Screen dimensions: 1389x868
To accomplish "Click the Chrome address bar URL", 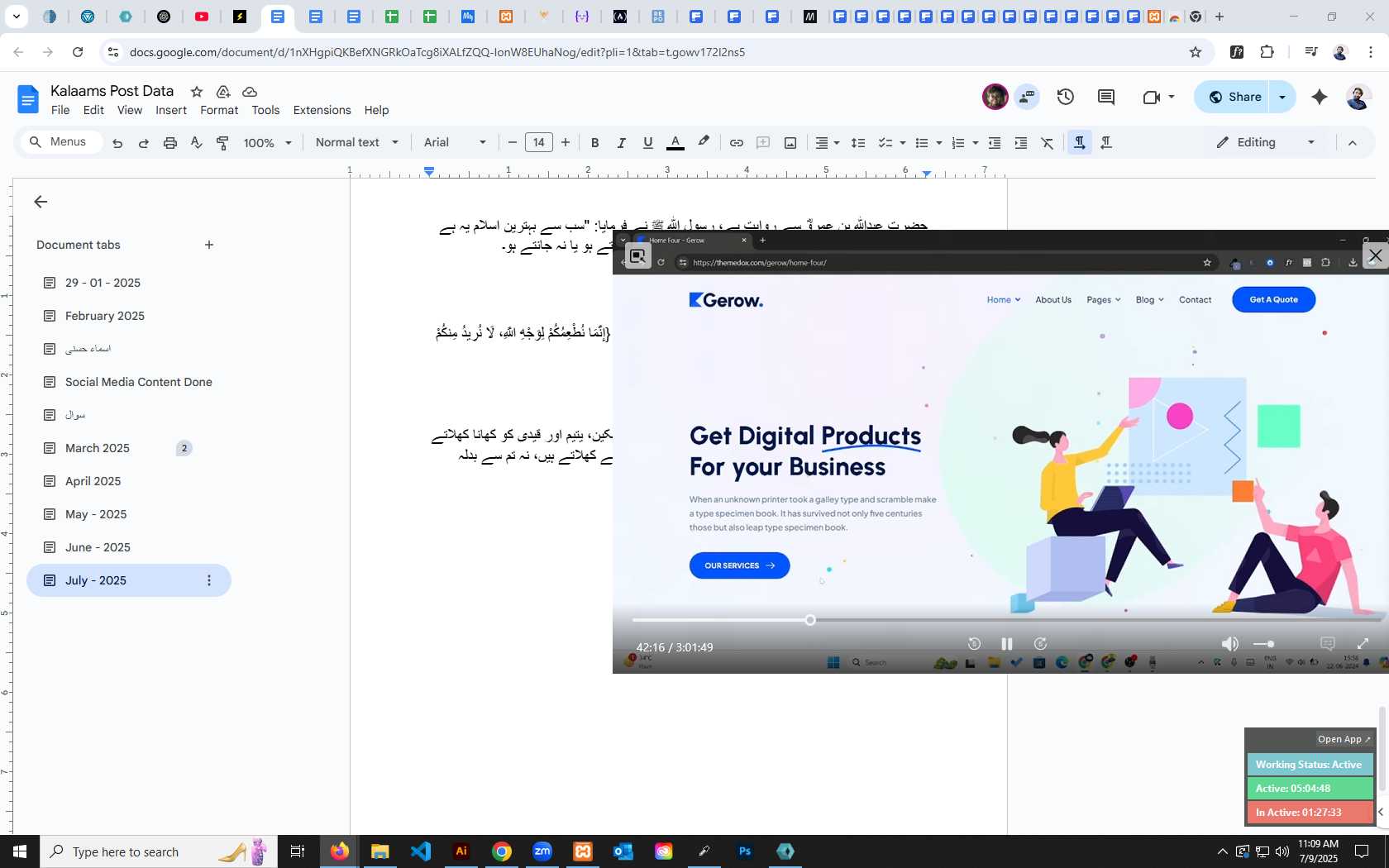I will click(x=437, y=52).
